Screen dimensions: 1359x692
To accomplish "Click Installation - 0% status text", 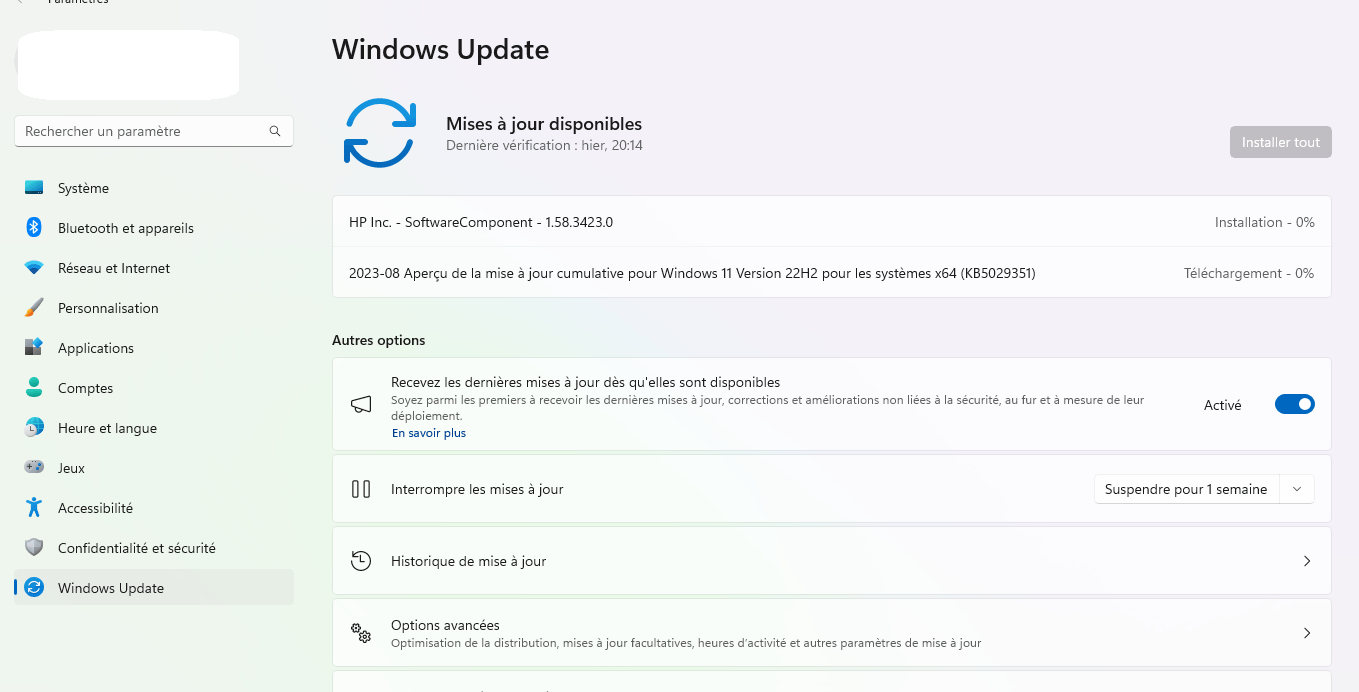I will pyautogui.click(x=1264, y=222).
